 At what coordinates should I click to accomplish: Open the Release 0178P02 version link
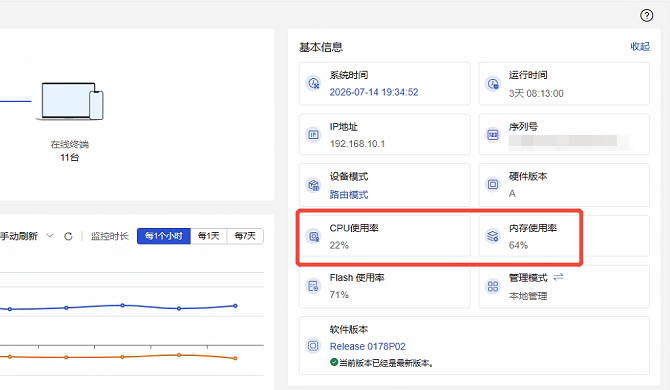(x=367, y=346)
